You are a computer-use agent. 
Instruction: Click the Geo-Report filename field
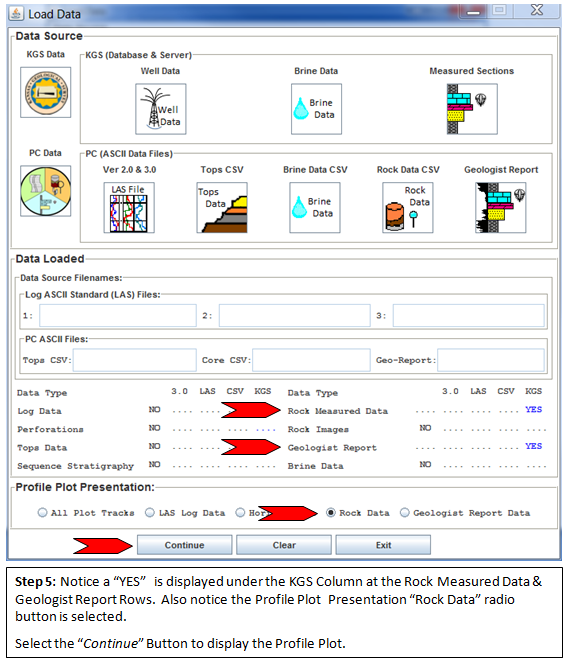(x=491, y=360)
